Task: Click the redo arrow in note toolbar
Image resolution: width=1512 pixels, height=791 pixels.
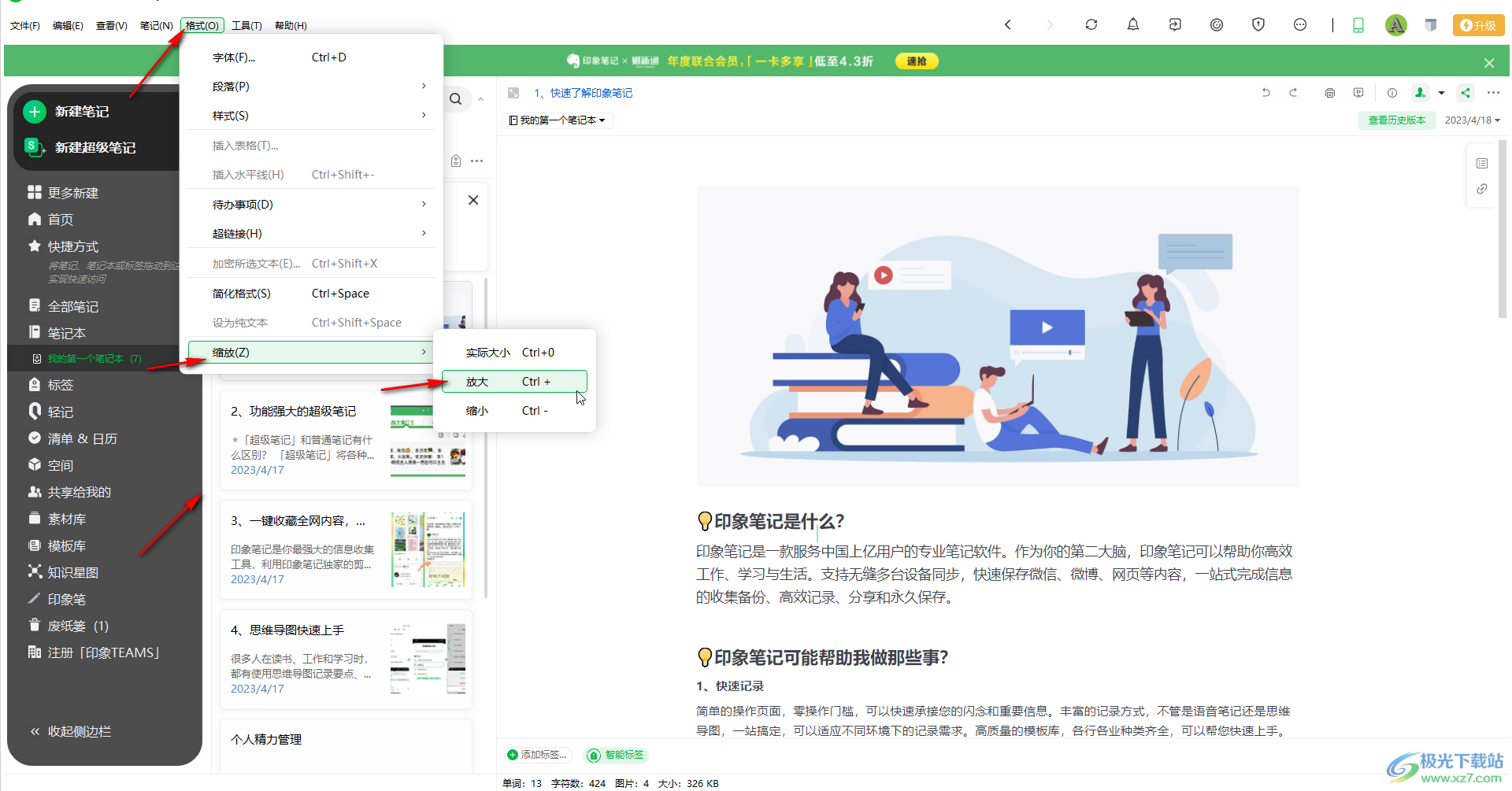Action: point(1293,93)
